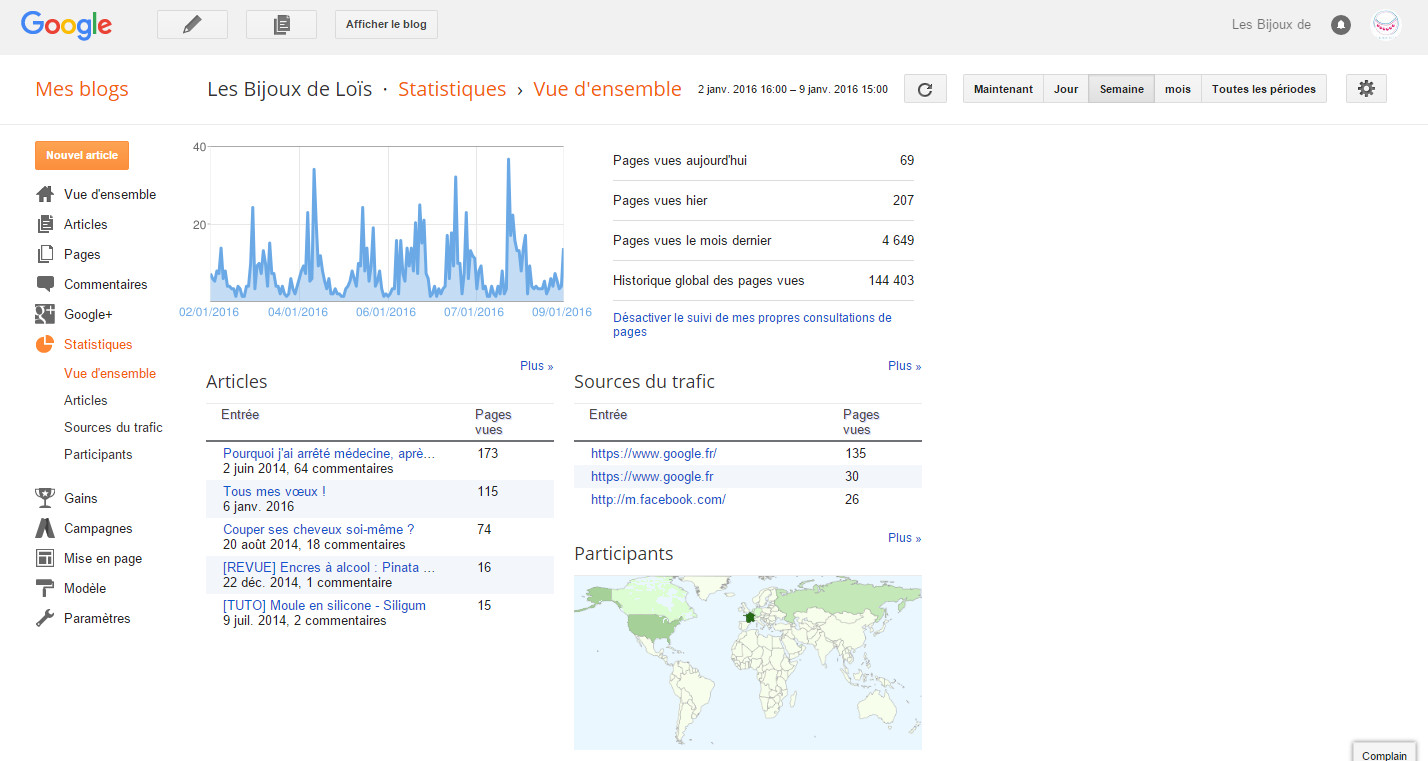Click Plus link above Participants map
Image resolution: width=1428 pixels, height=761 pixels.
904,538
